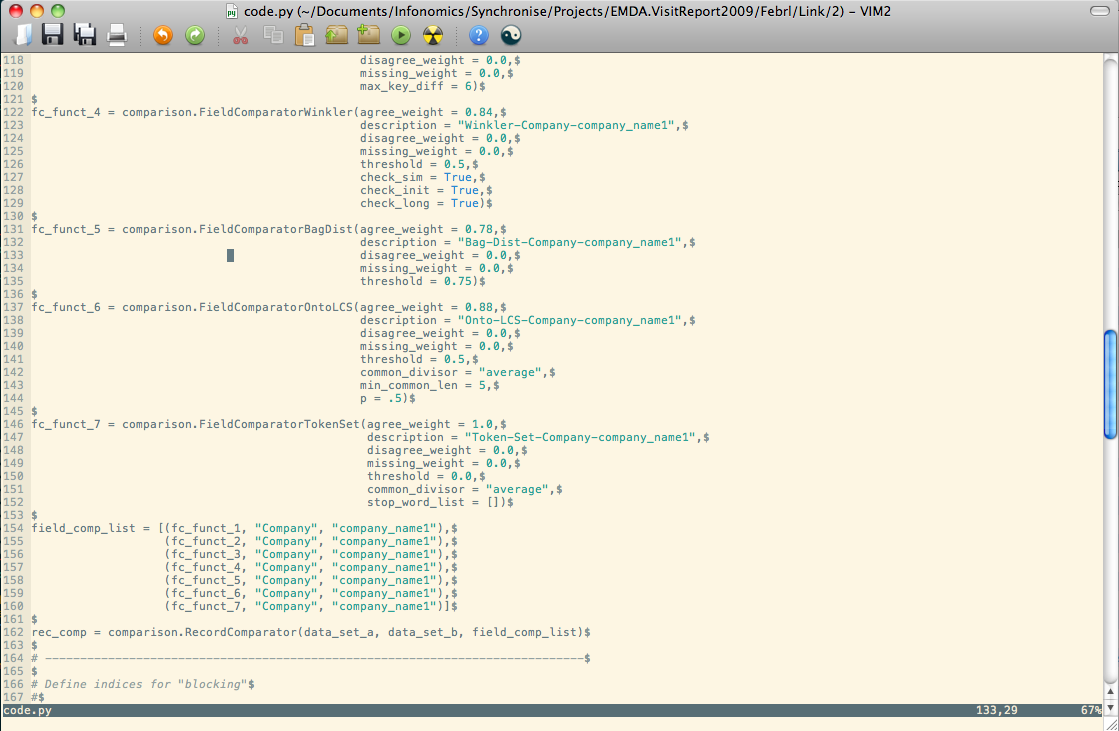Click FieldComparatorBagDist in the code
This screenshot has width=1119, height=731.
click(276, 229)
